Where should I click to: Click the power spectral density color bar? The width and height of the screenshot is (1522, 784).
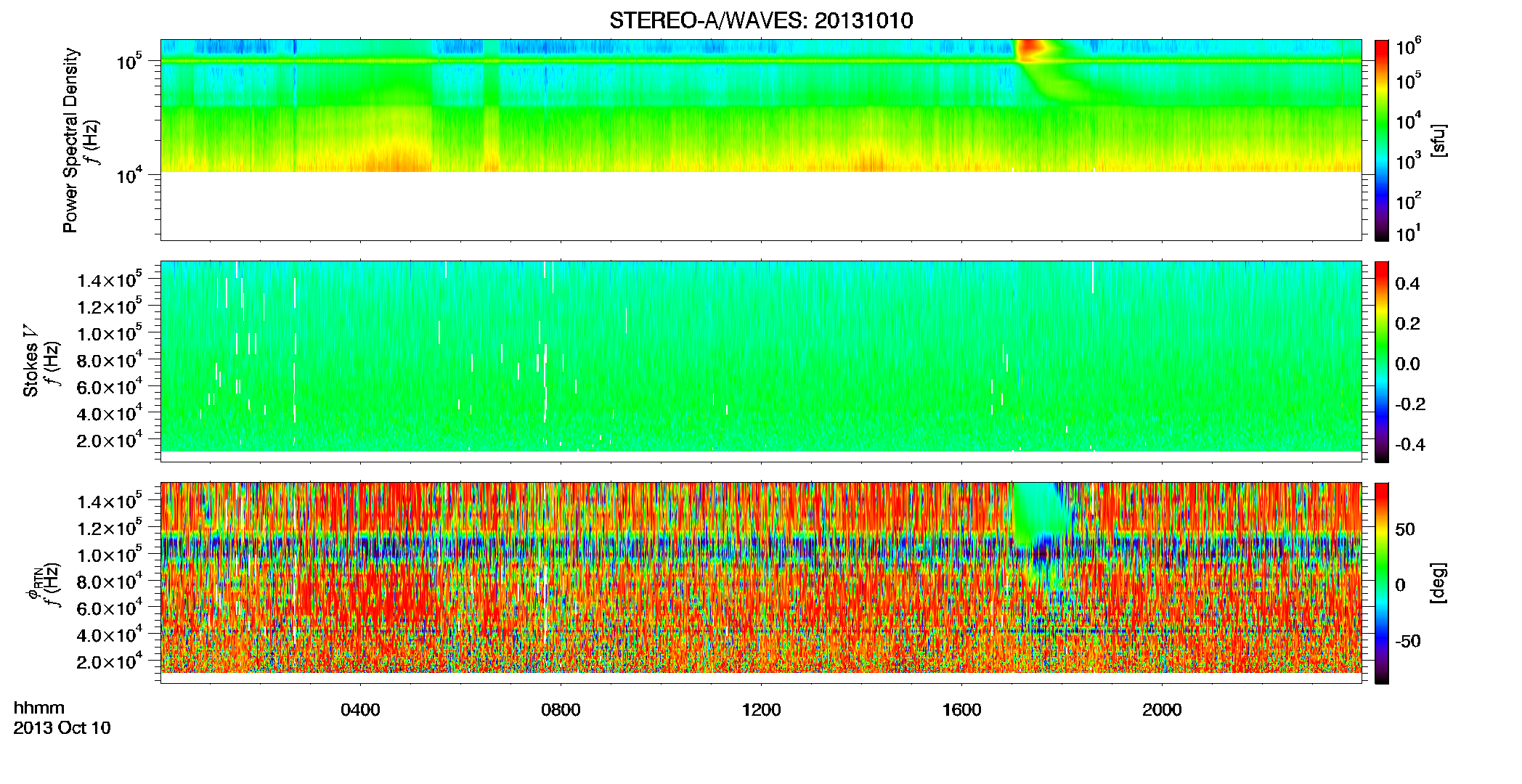(1382, 140)
